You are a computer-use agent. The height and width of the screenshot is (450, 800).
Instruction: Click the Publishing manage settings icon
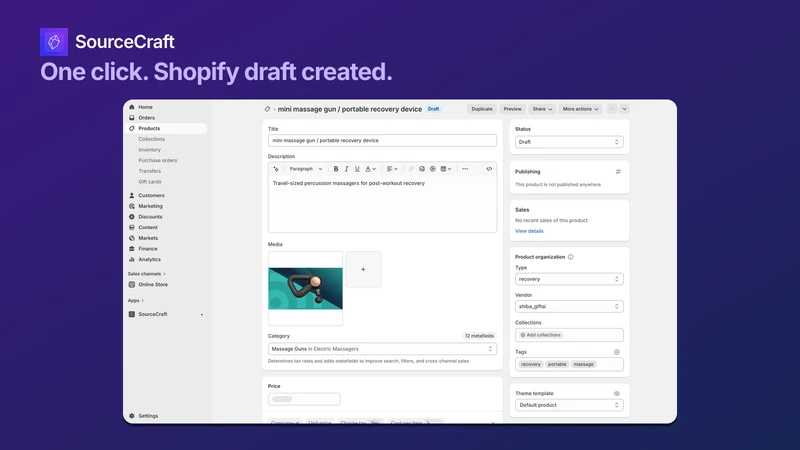point(618,171)
